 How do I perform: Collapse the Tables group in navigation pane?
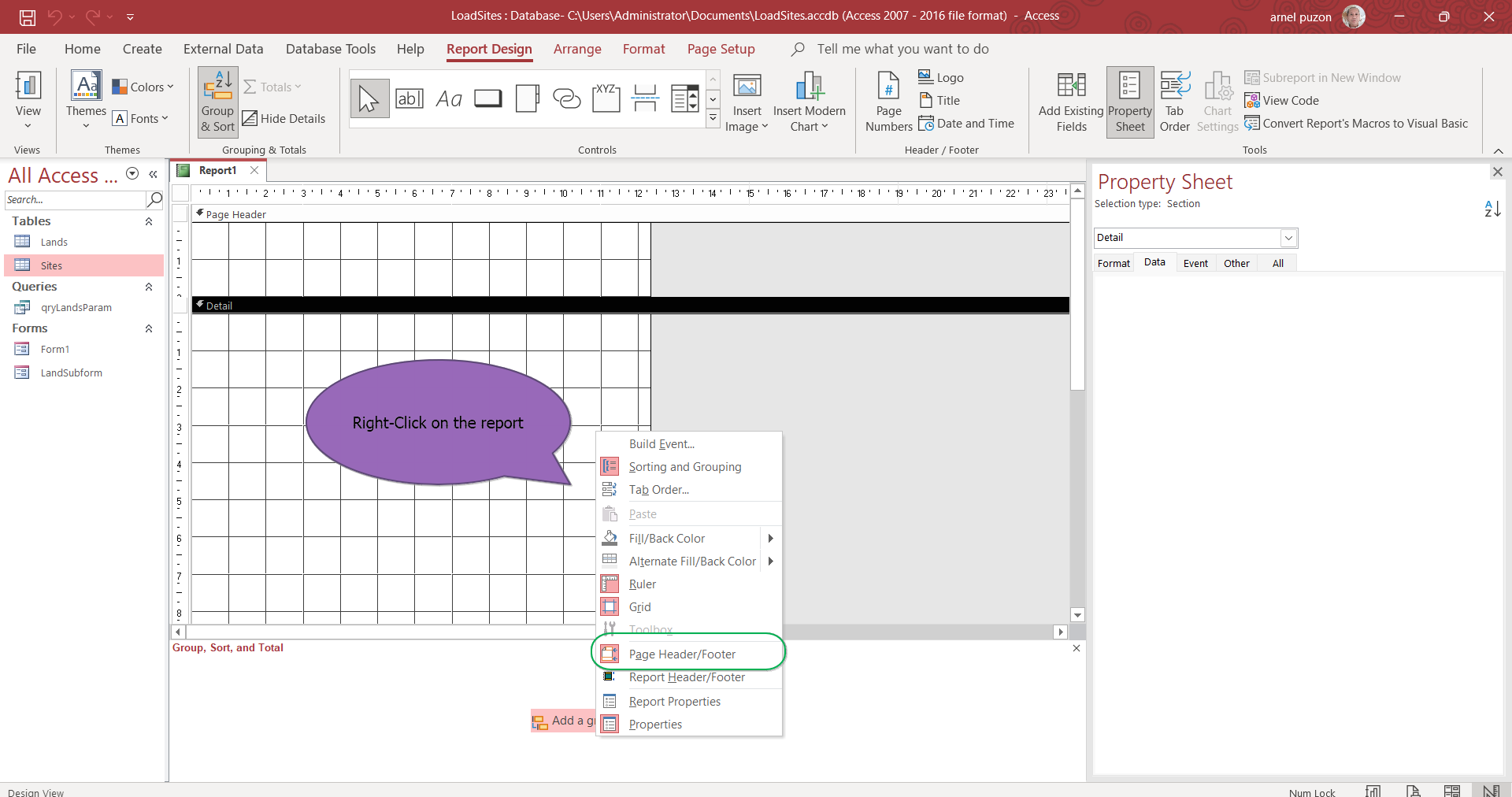(149, 222)
